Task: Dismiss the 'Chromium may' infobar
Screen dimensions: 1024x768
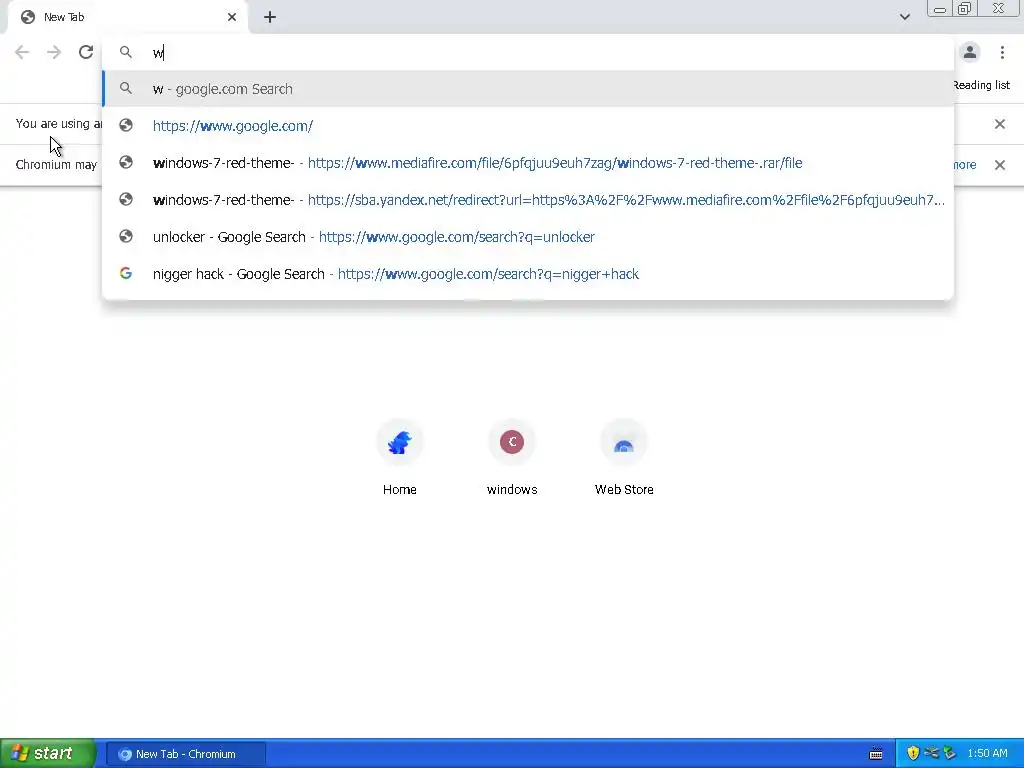Action: click(x=999, y=165)
